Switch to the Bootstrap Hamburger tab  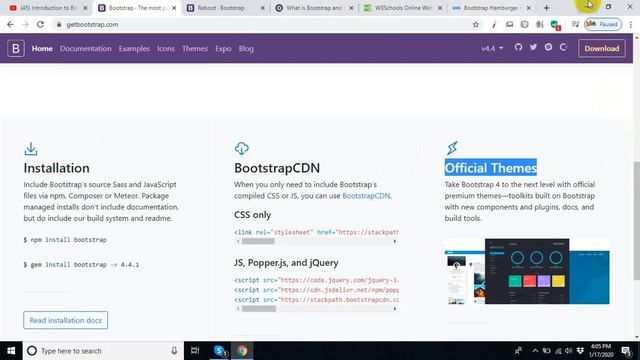click(x=491, y=8)
